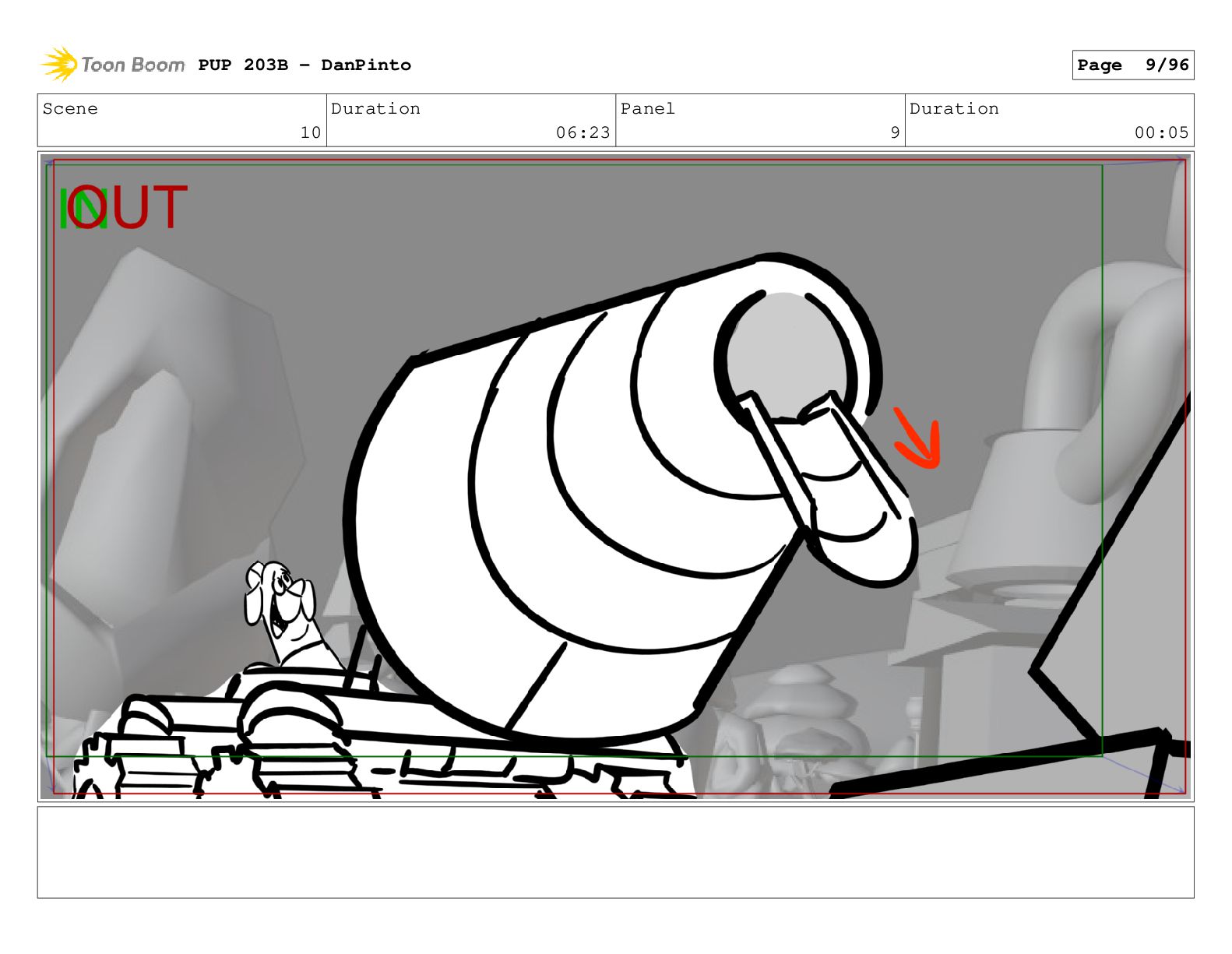Click the red 'OUT' camera frame label

(128, 207)
